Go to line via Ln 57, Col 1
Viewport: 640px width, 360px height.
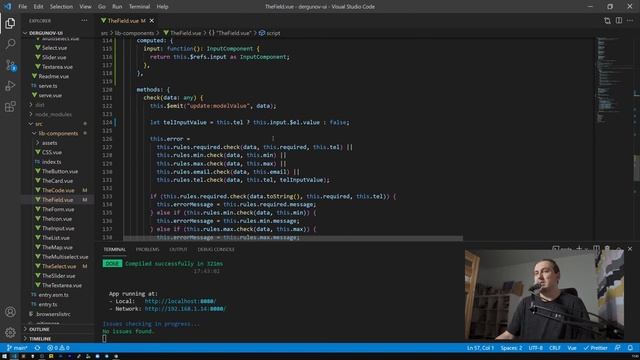click(480, 348)
